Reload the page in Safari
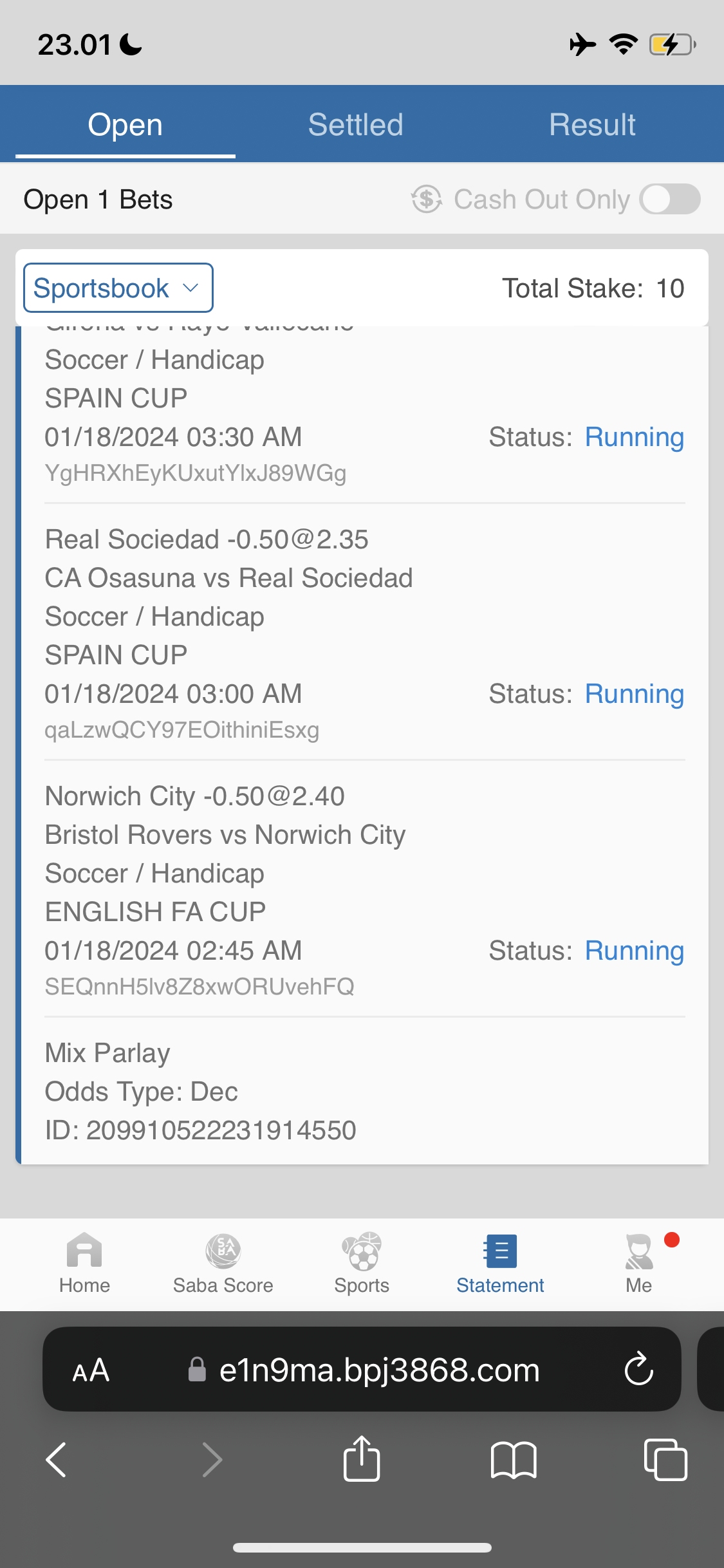This screenshot has width=724, height=1568. coord(638,1369)
